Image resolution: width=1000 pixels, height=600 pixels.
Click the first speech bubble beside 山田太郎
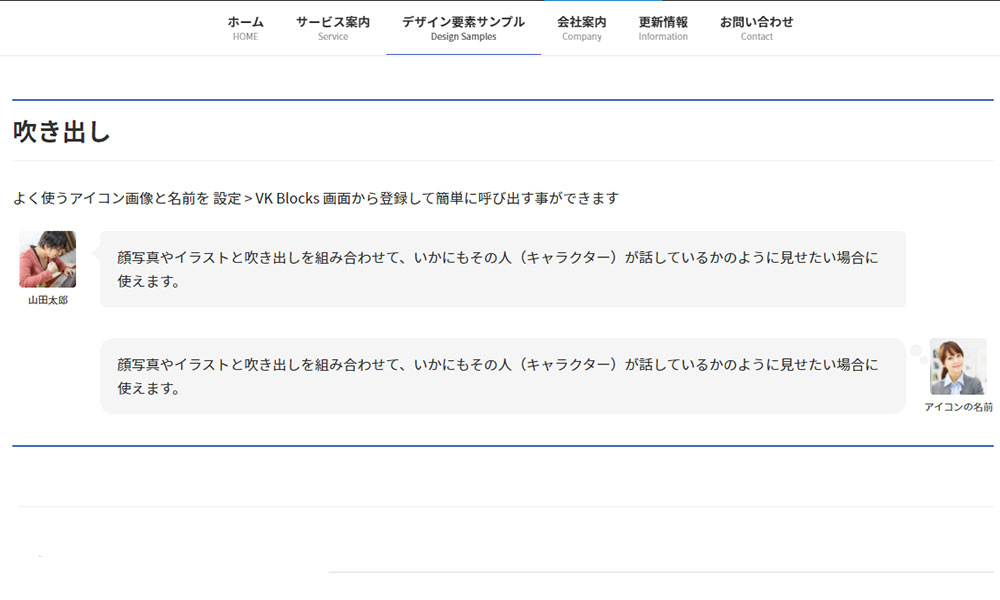pyautogui.click(x=502, y=269)
